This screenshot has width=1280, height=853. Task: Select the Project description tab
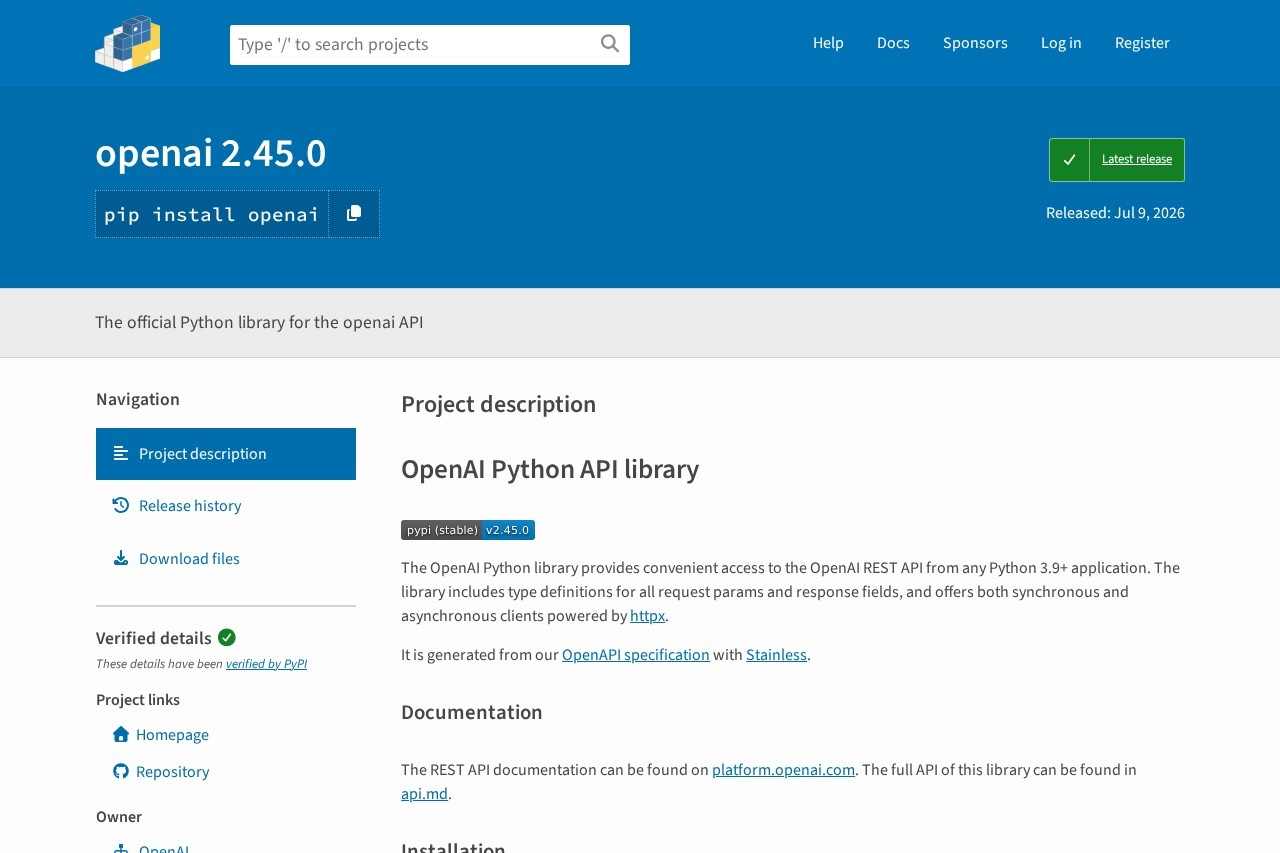pos(226,454)
